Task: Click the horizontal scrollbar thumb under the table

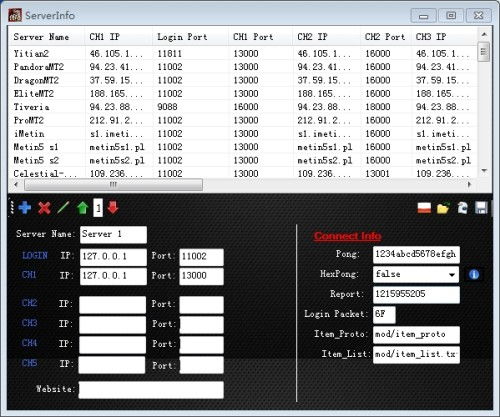Action: point(113,185)
